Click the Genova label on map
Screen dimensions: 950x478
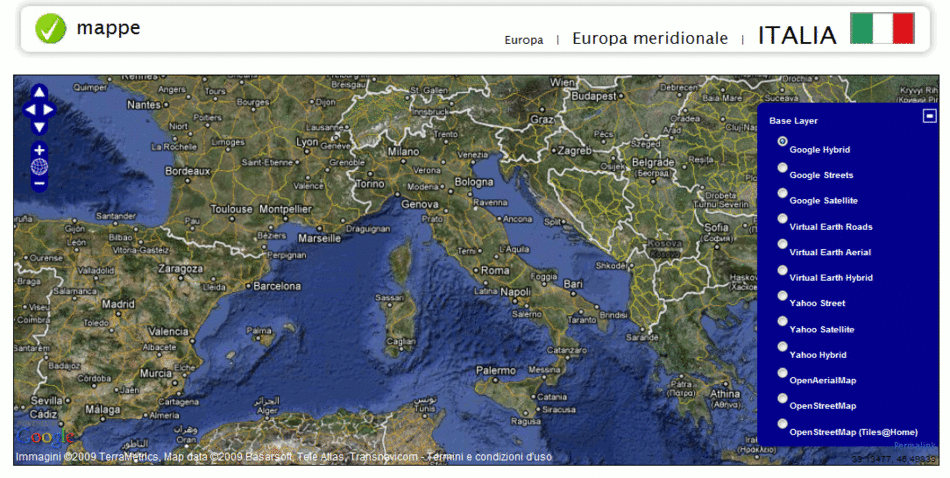pyautogui.click(x=420, y=205)
